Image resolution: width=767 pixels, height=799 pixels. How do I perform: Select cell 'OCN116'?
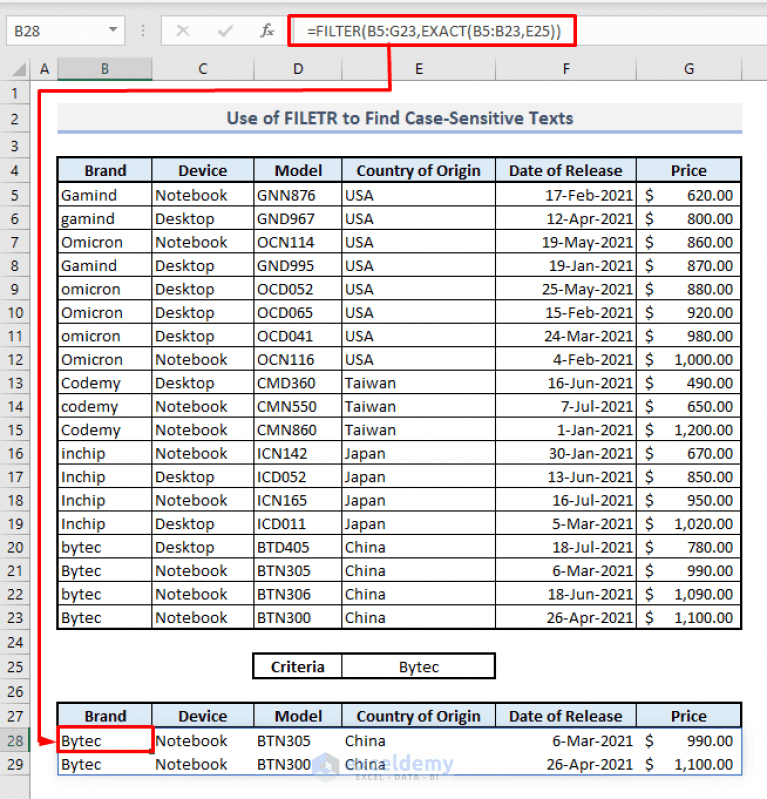tap(298, 360)
